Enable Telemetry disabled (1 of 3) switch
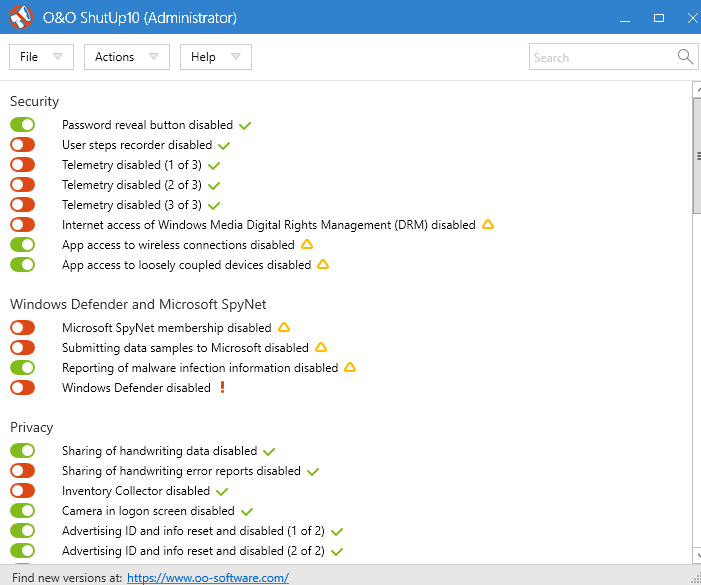 [22, 164]
